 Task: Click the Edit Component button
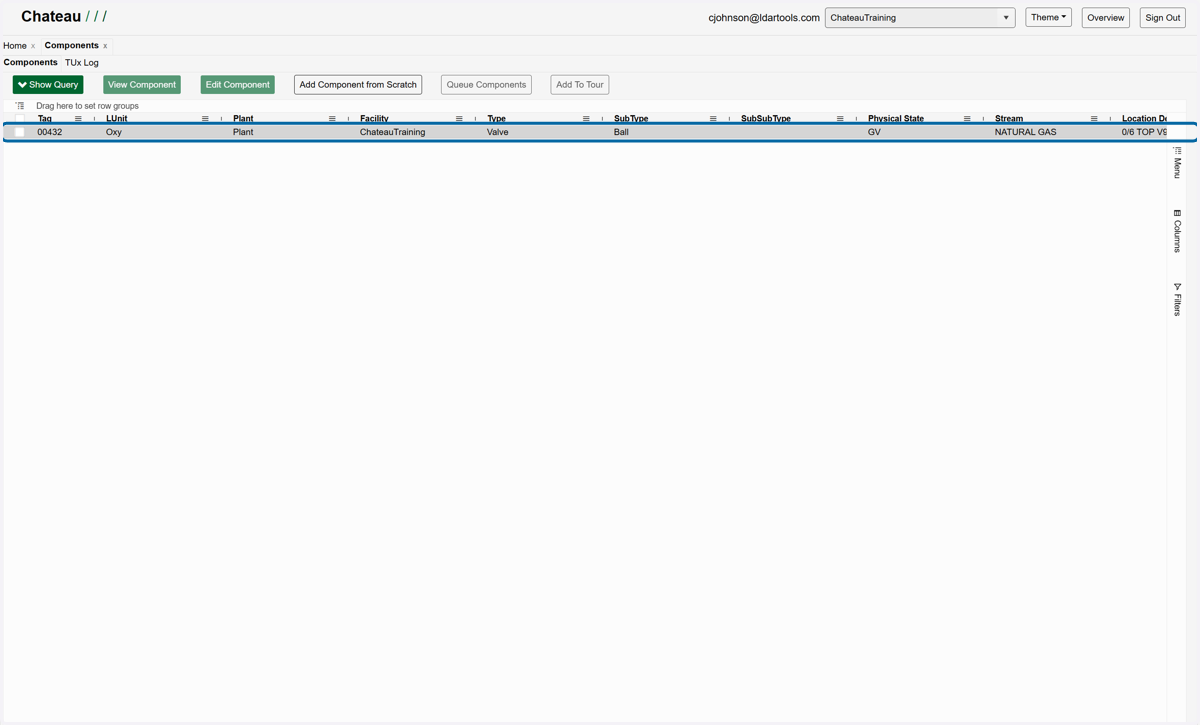238,85
